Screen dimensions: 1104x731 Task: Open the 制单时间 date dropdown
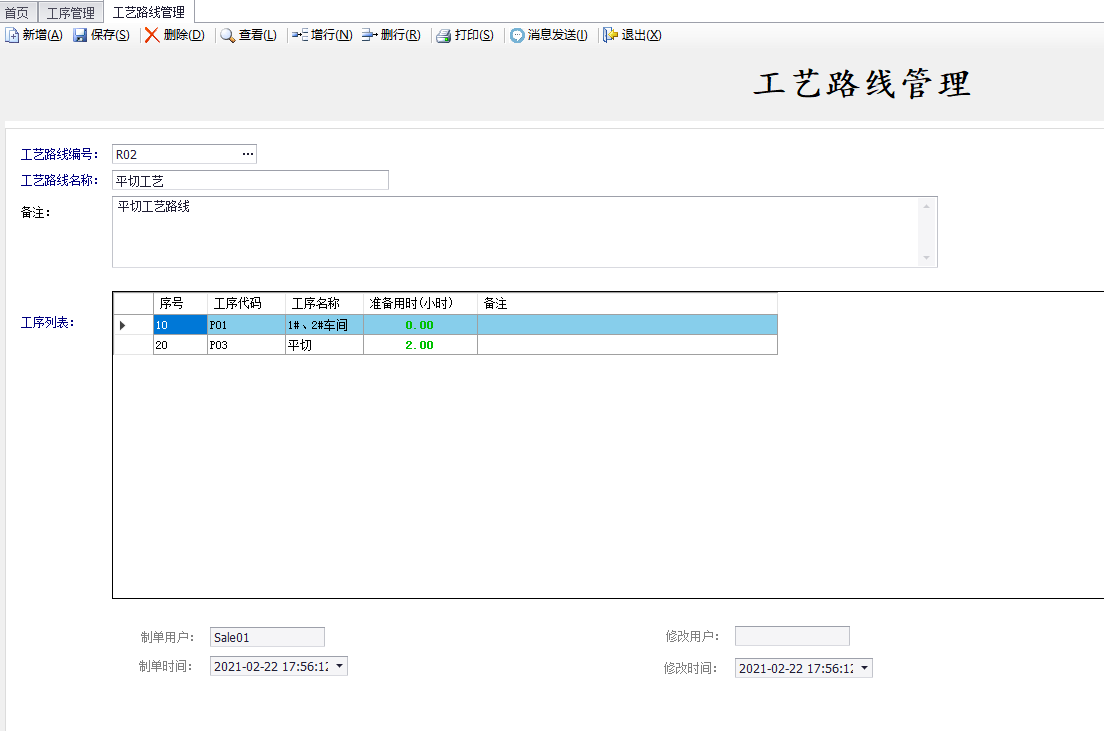click(340, 665)
